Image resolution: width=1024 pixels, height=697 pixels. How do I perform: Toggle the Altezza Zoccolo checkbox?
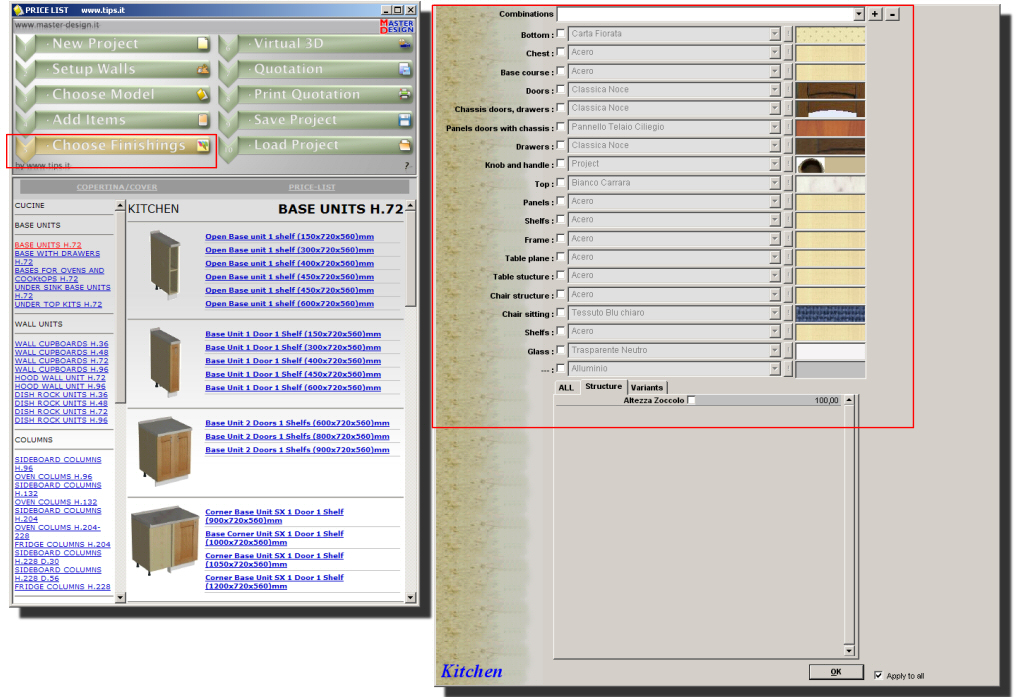click(691, 399)
